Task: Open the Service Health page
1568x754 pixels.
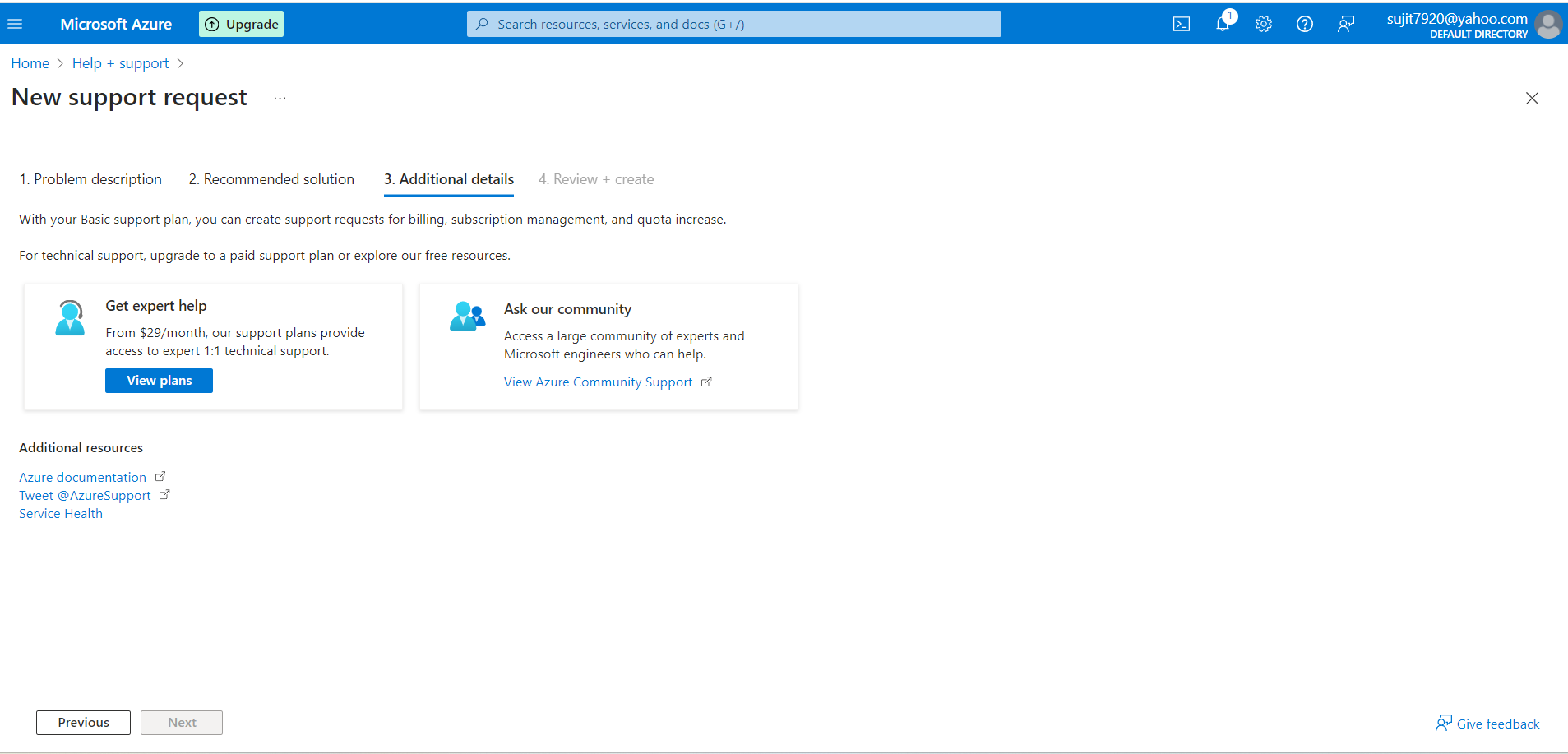Action: (x=60, y=513)
